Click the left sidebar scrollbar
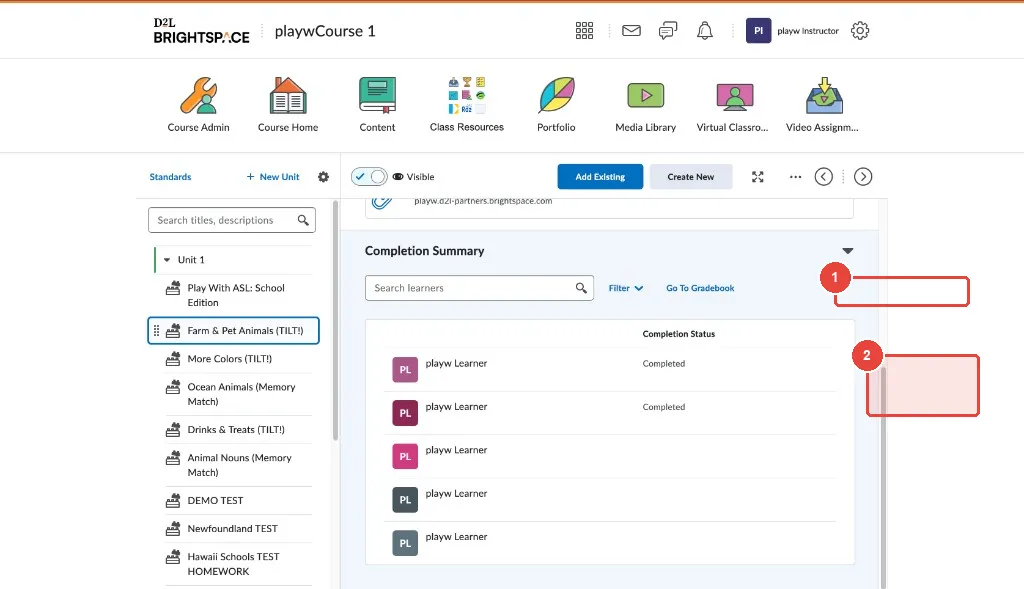 (336, 320)
